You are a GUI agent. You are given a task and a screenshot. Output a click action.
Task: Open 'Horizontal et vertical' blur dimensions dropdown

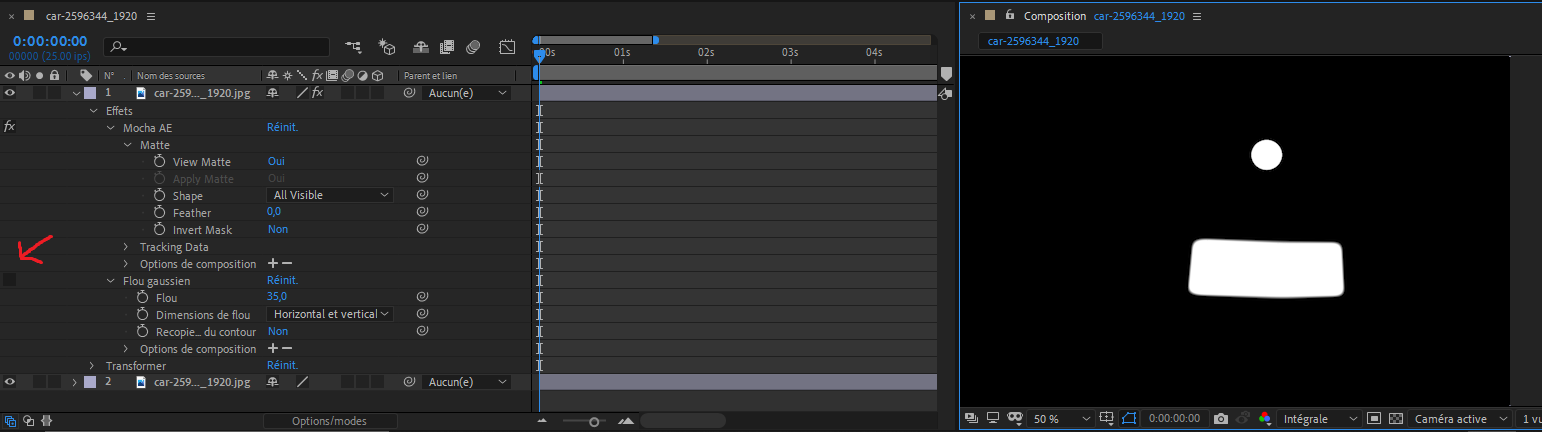point(330,314)
